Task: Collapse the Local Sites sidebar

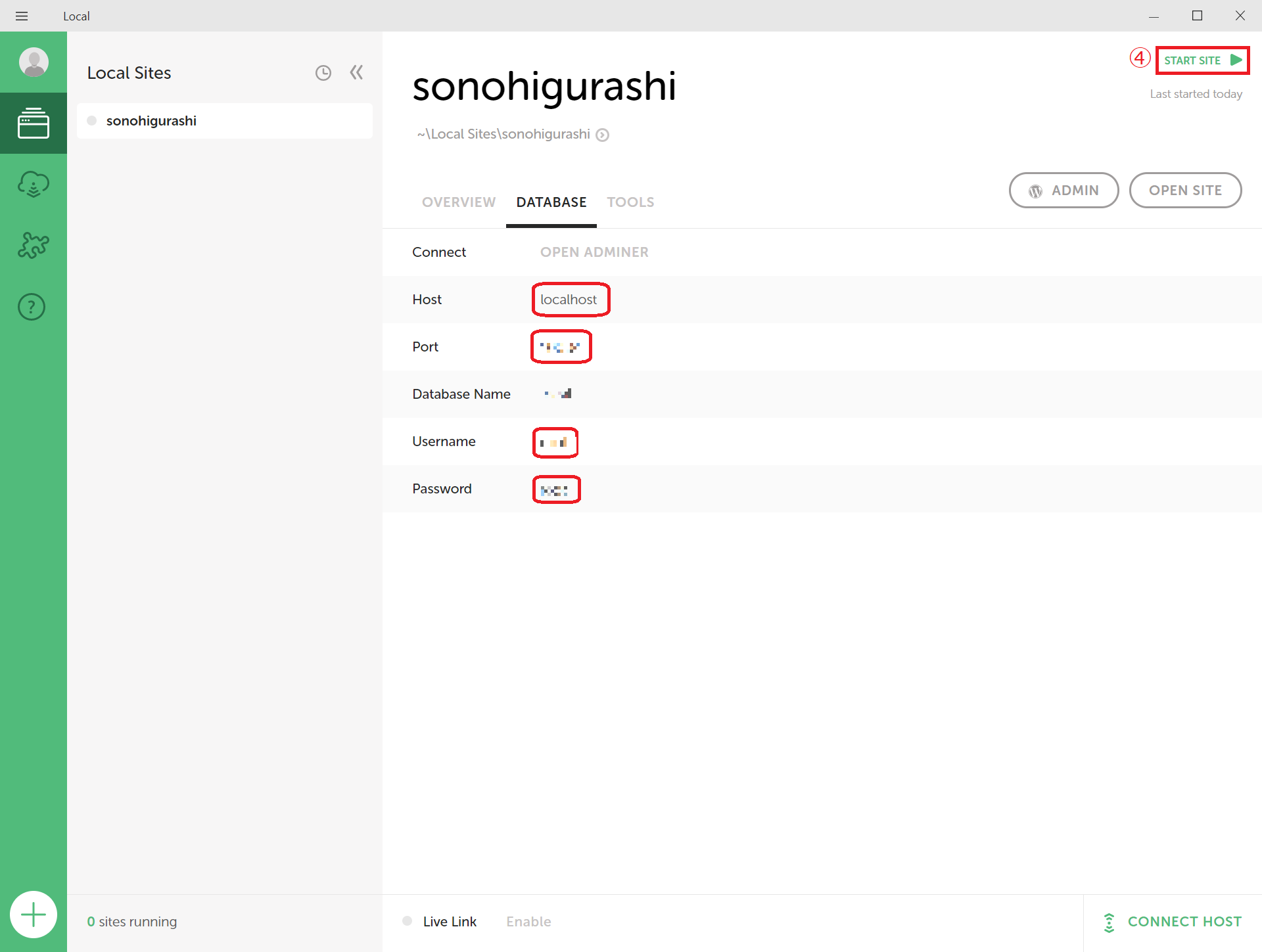Action: (x=356, y=72)
